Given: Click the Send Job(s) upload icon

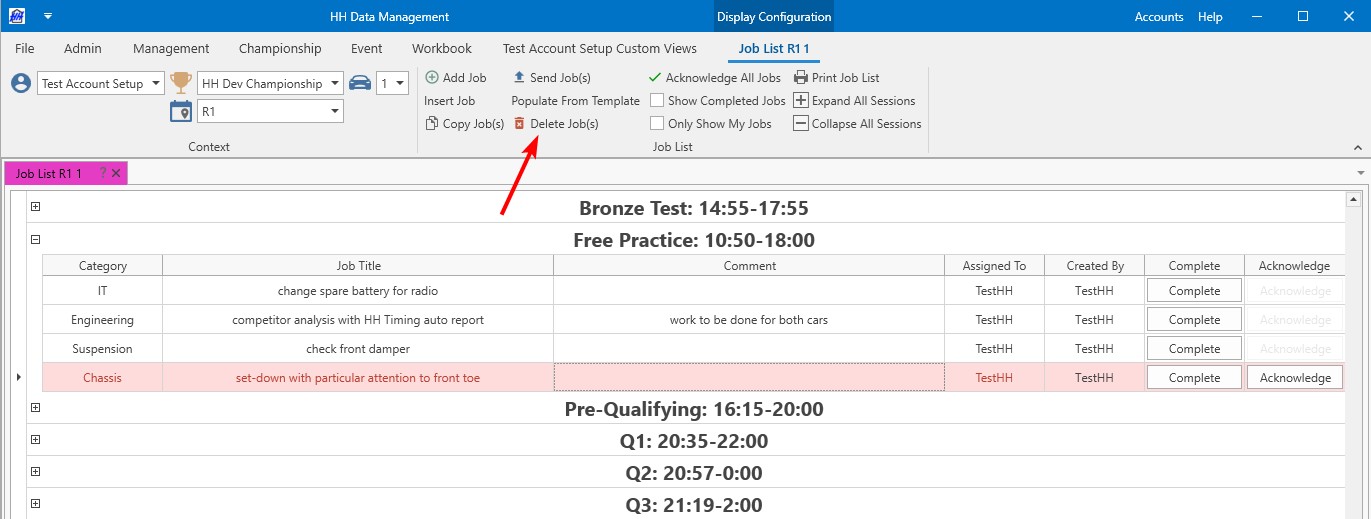Looking at the screenshot, I should tap(519, 78).
